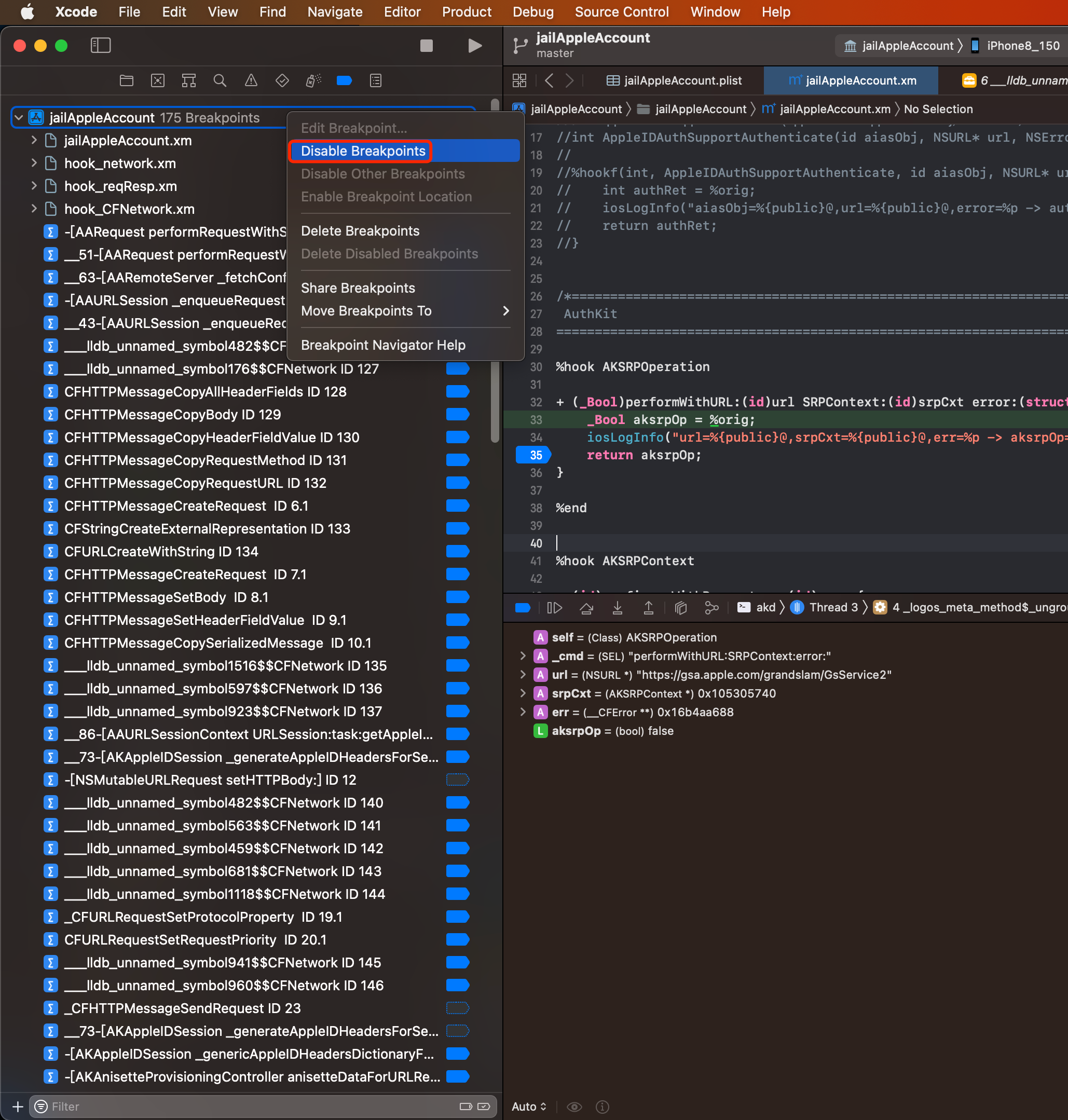Open the Product menu in menu bar

click(466, 12)
